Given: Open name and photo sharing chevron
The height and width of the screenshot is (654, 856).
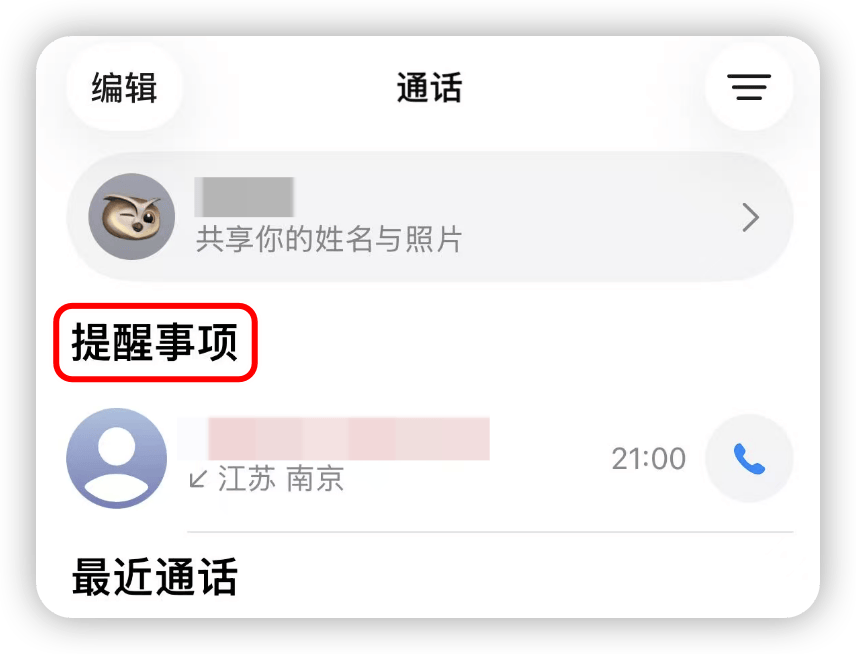Looking at the screenshot, I should (x=751, y=218).
